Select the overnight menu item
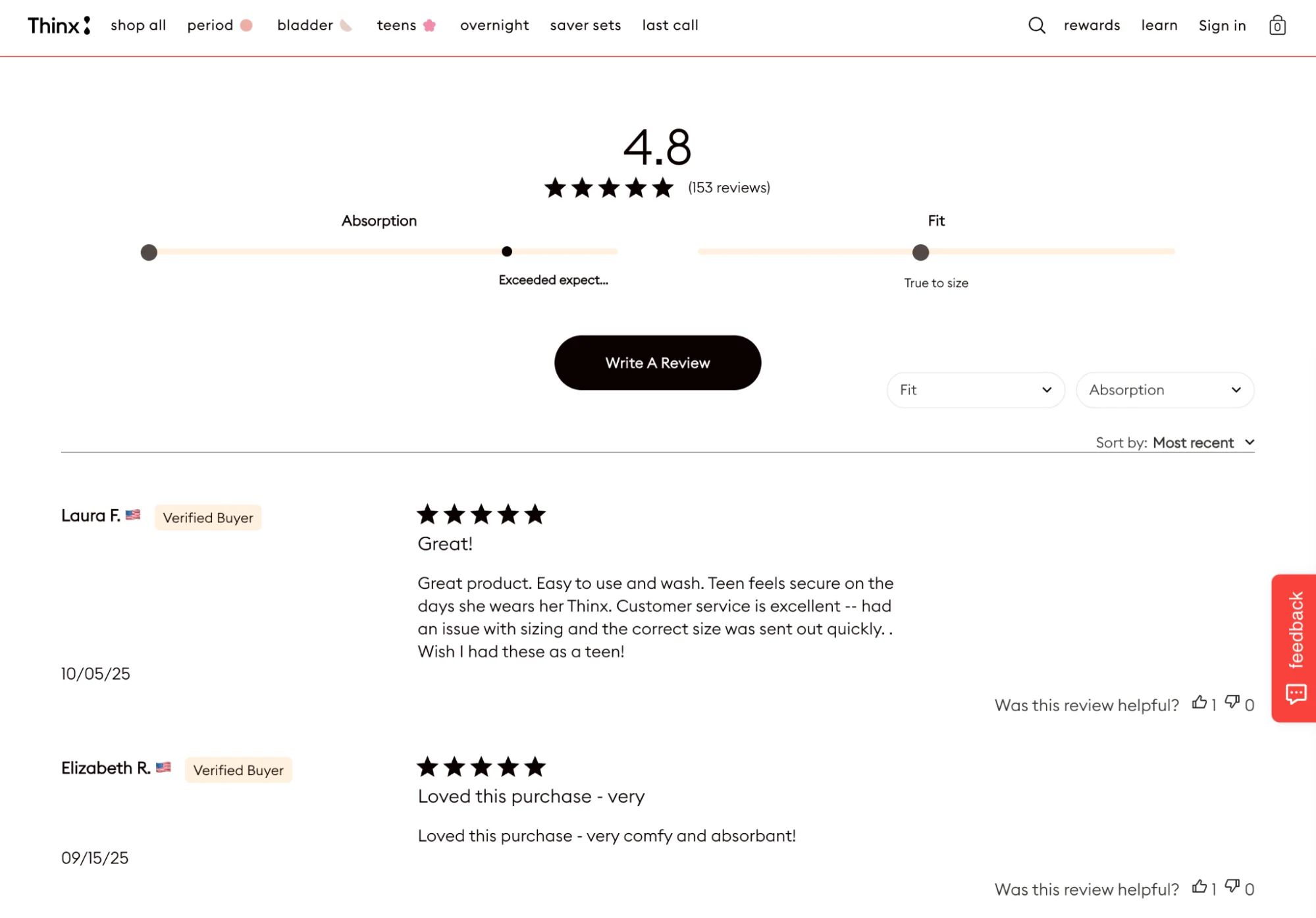The height and width of the screenshot is (918, 1316). pyautogui.click(x=494, y=25)
